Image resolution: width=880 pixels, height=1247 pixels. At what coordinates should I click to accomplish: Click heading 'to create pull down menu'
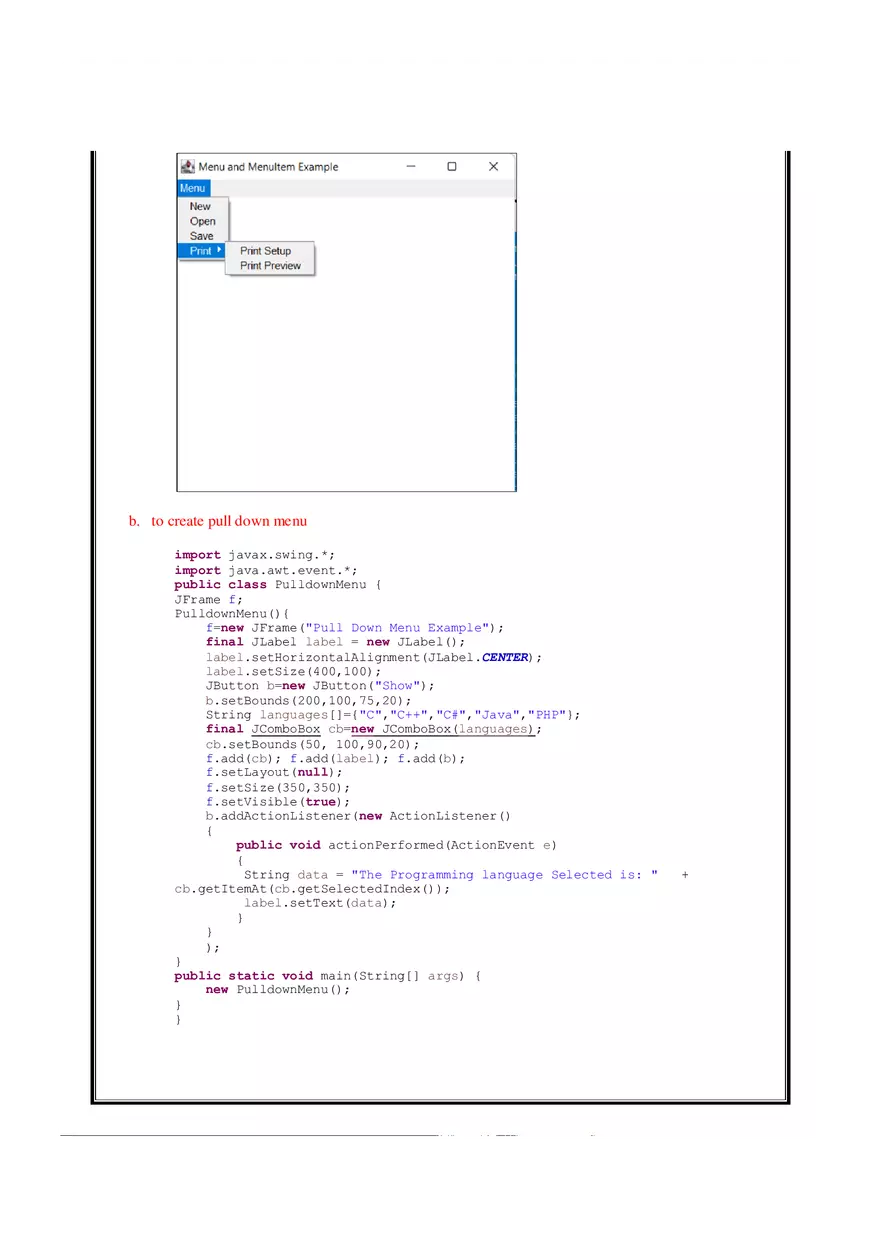pyautogui.click(x=229, y=521)
